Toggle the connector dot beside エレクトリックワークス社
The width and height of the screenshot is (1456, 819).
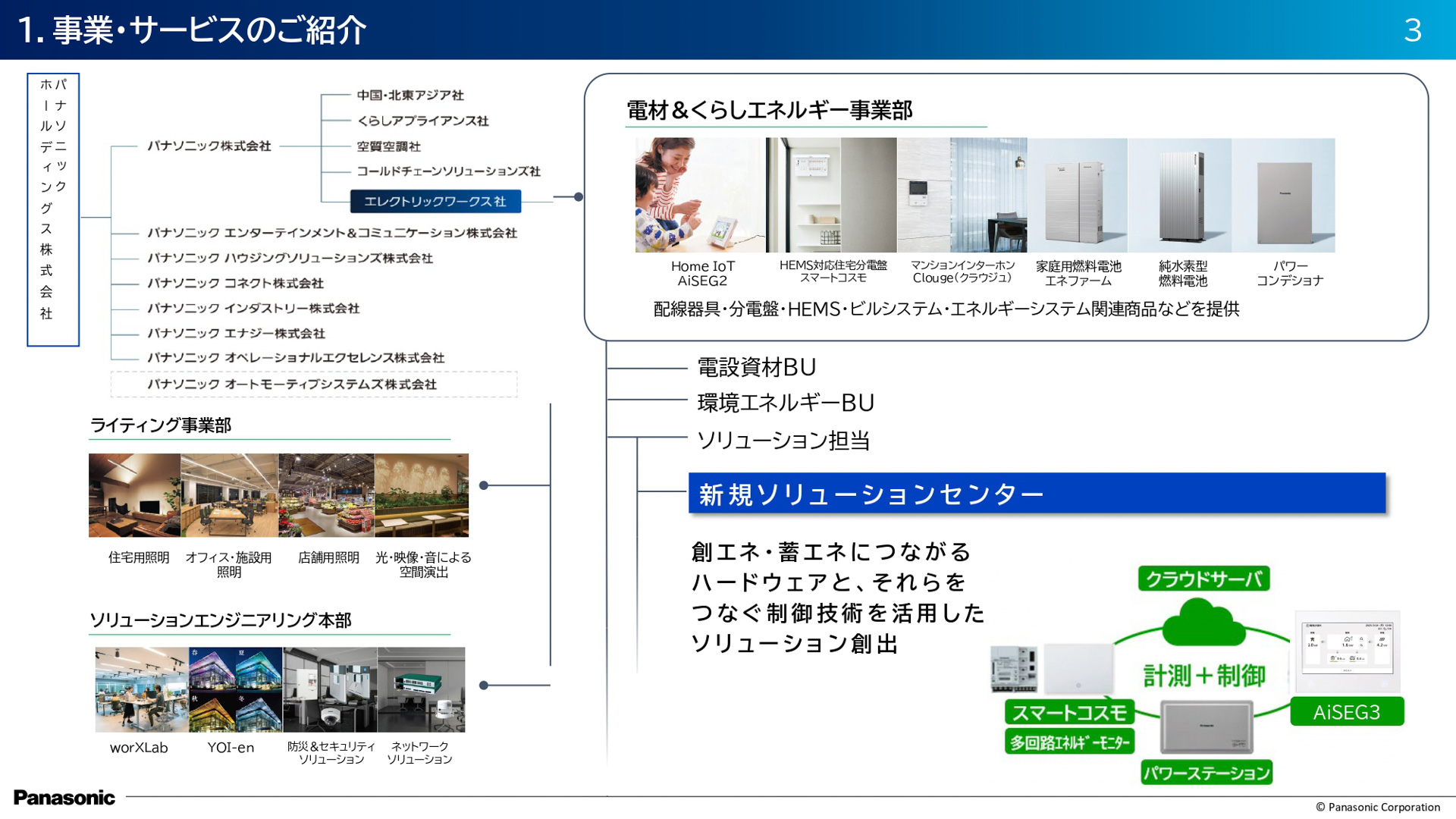click(579, 196)
